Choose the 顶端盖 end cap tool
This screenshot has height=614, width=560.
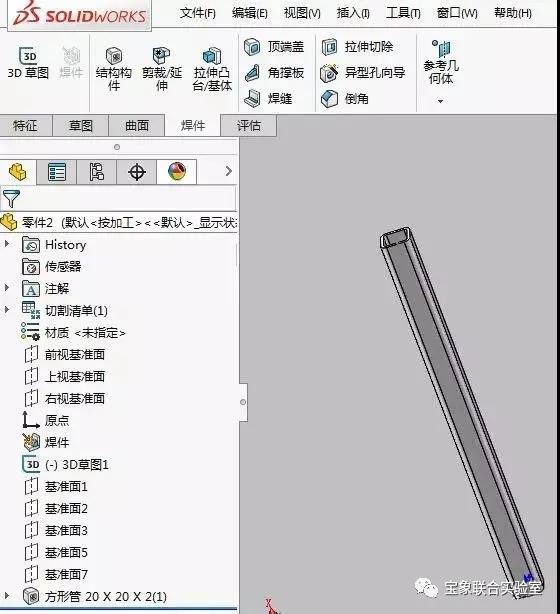pos(274,47)
